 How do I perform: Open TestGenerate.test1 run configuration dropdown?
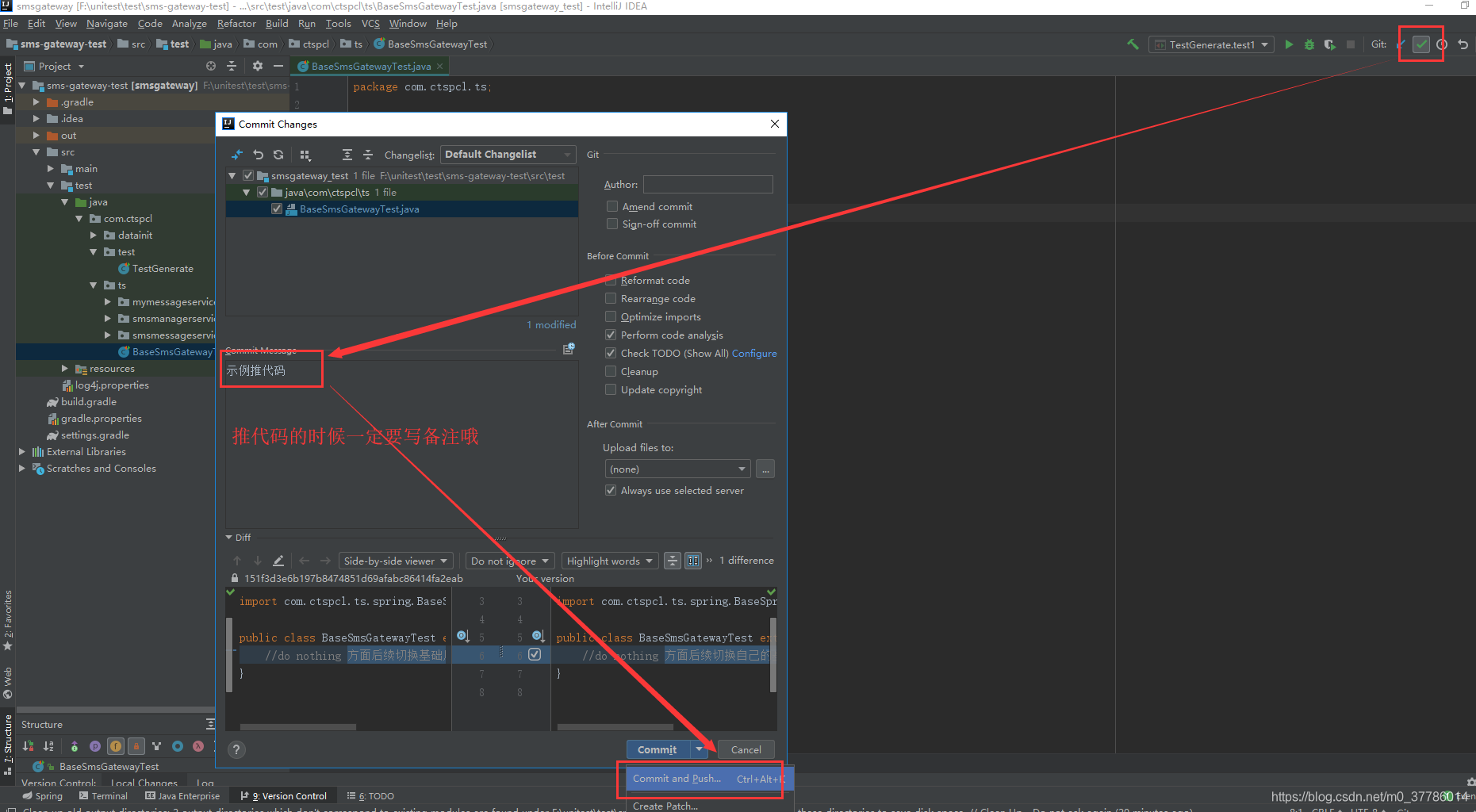coord(1210,44)
